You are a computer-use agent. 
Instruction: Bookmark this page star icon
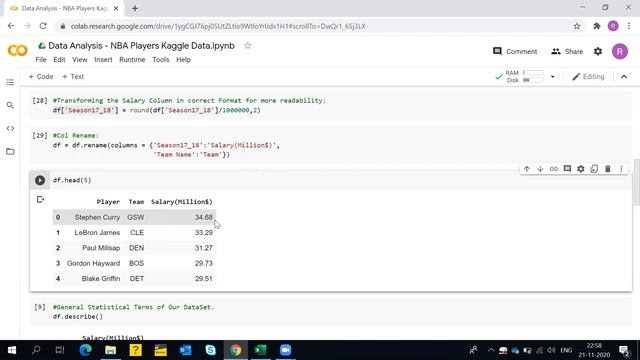coord(576,26)
